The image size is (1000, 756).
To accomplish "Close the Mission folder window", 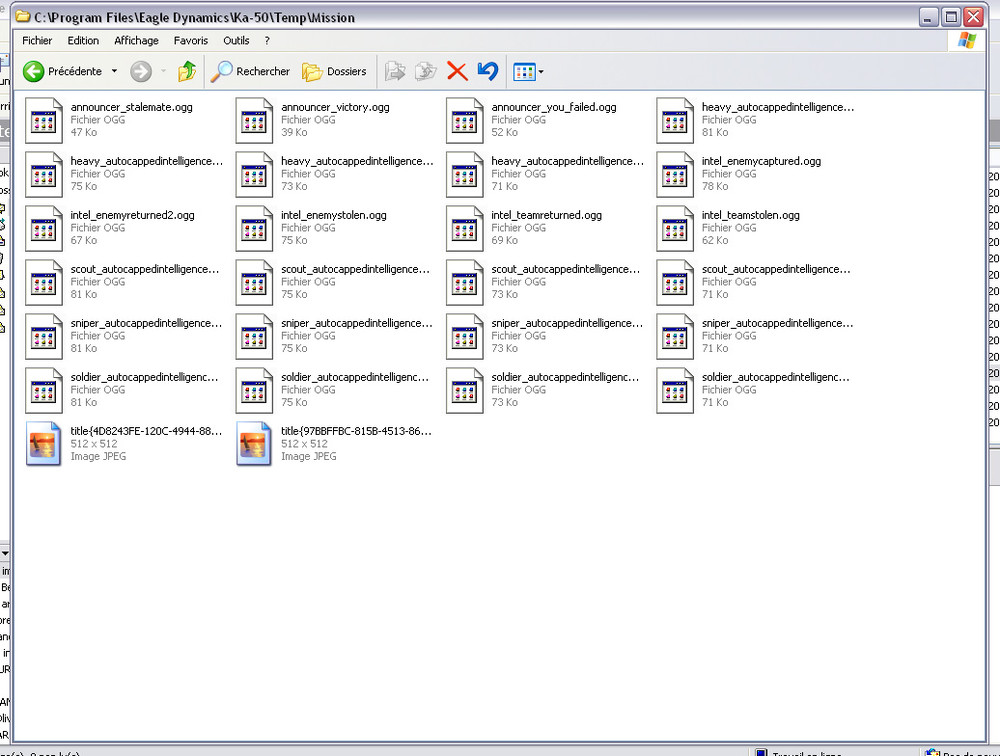I will (x=973, y=17).
